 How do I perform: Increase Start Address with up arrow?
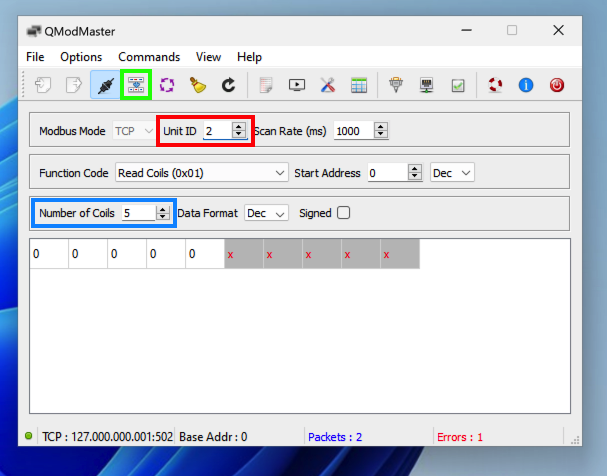tap(415, 168)
